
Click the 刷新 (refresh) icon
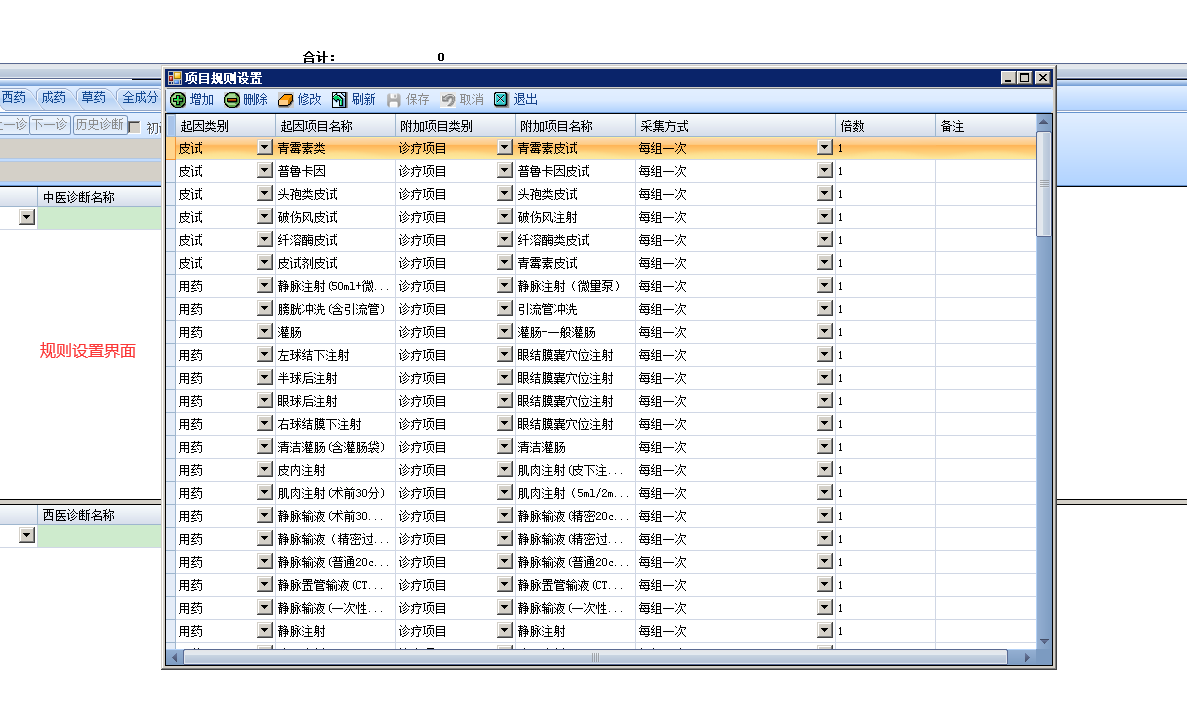[x=339, y=100]
